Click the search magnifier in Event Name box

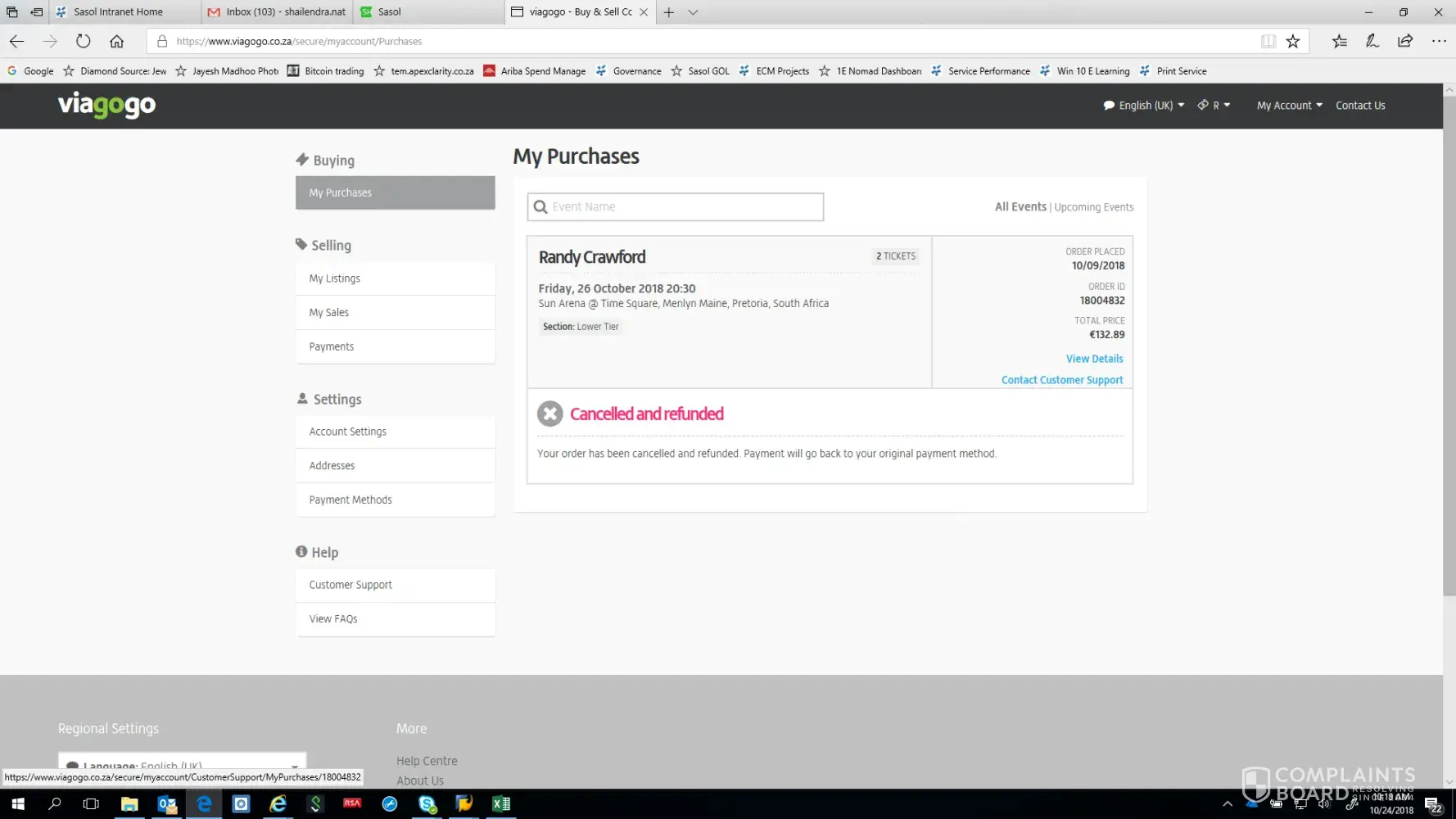pyautogui.click(x=540, y=207)
